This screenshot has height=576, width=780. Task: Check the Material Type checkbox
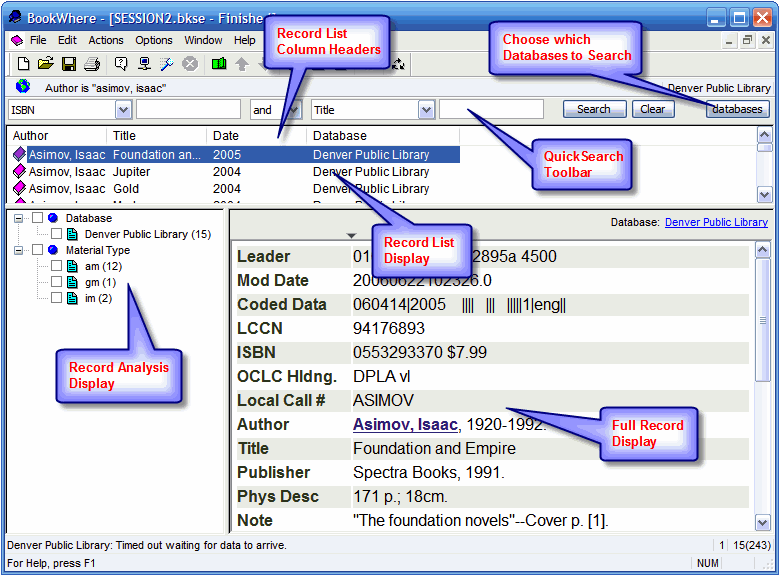[x=37, y=250]
